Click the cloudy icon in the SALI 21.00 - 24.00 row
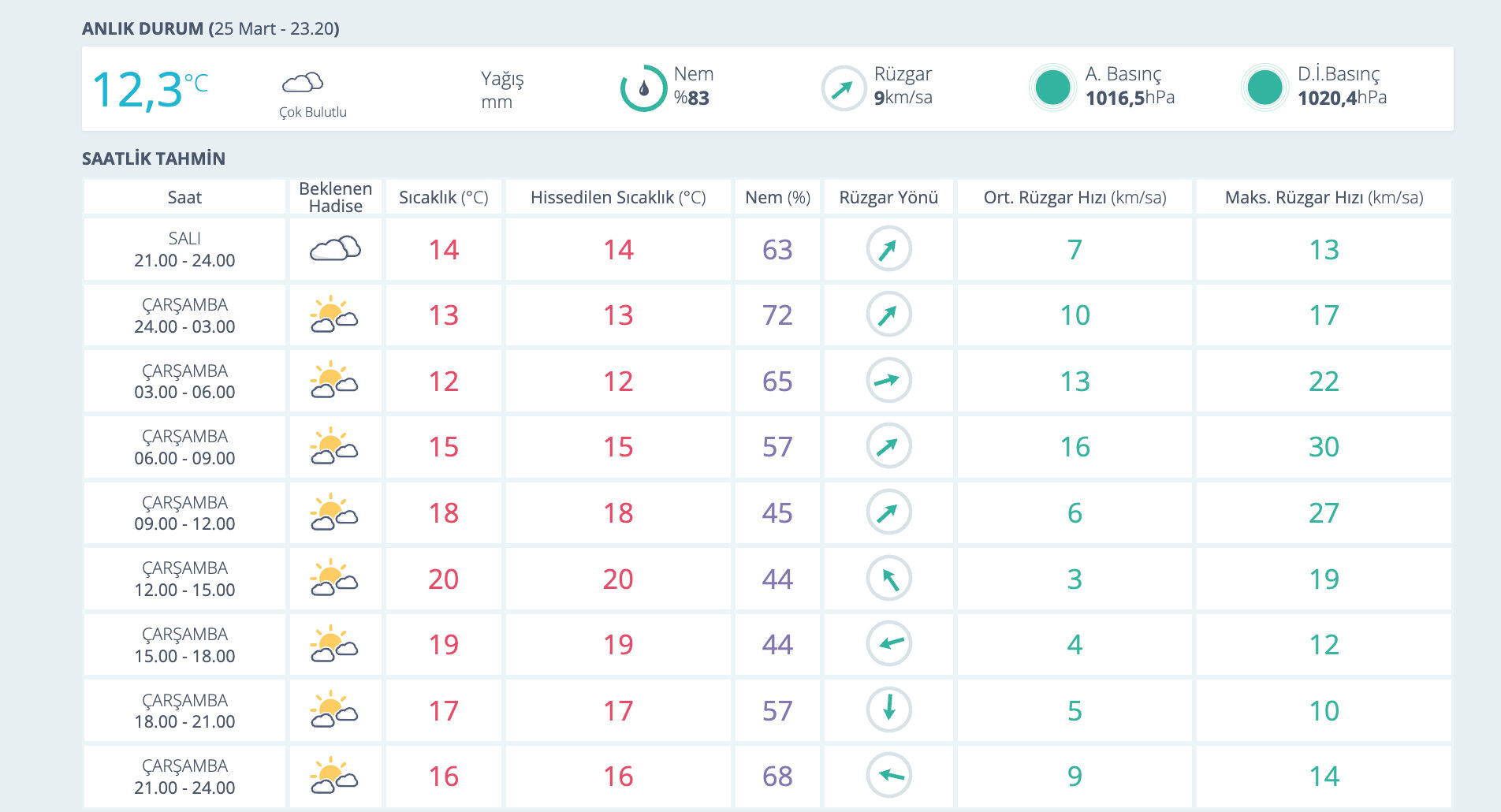 point(335,249)
